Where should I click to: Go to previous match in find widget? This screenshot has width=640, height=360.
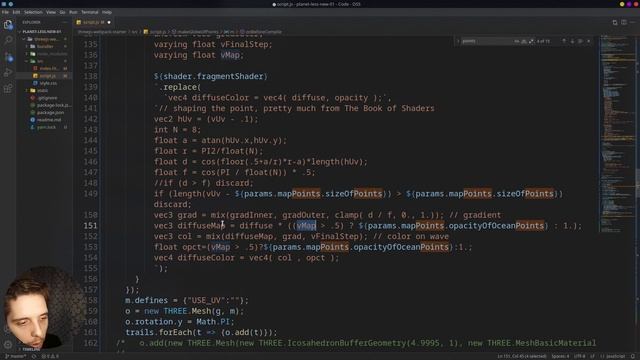564,41
